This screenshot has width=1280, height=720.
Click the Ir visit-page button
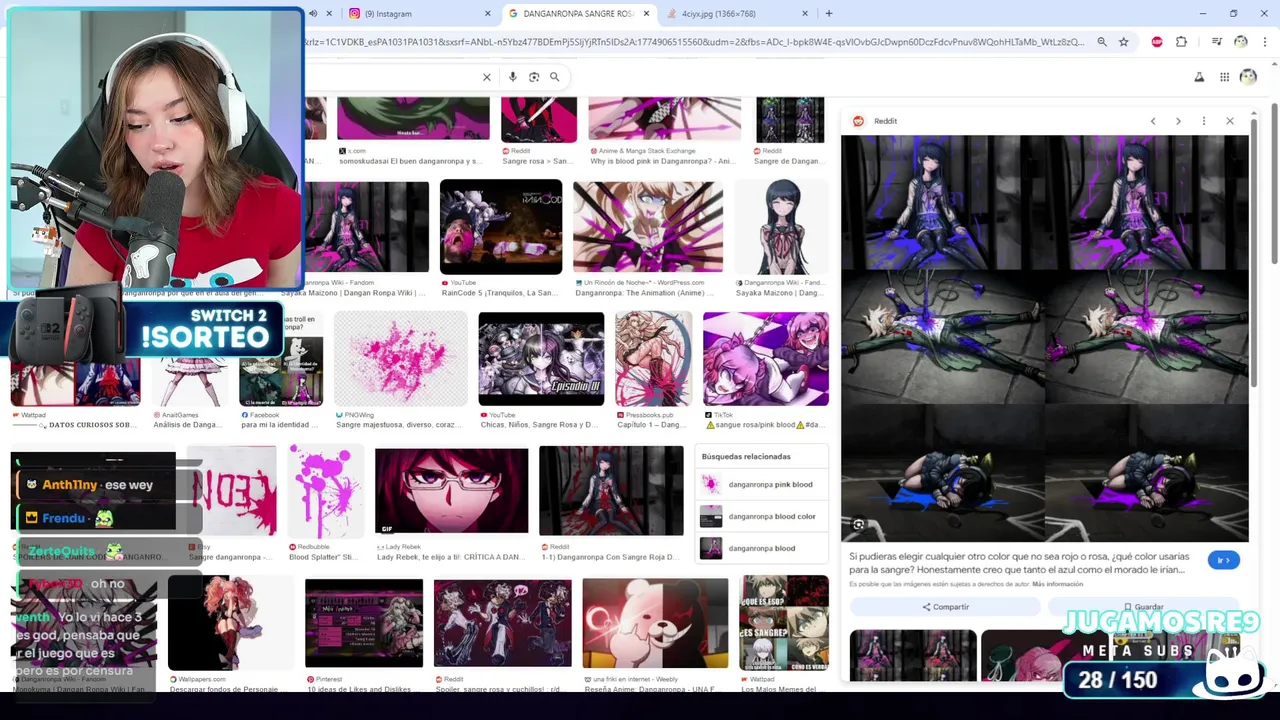click(x=1223, y=560)
